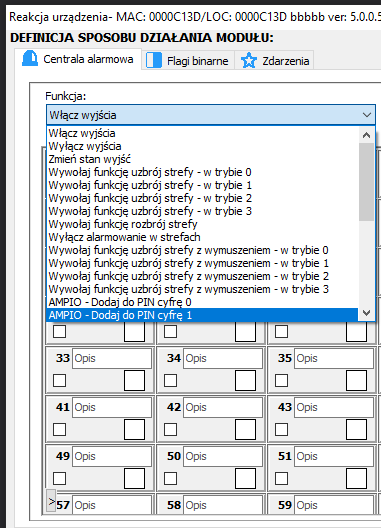This screenshot has width=381, height=528.
Task: Select 'Wyłącz wyjścia' option
Action: 202,146
